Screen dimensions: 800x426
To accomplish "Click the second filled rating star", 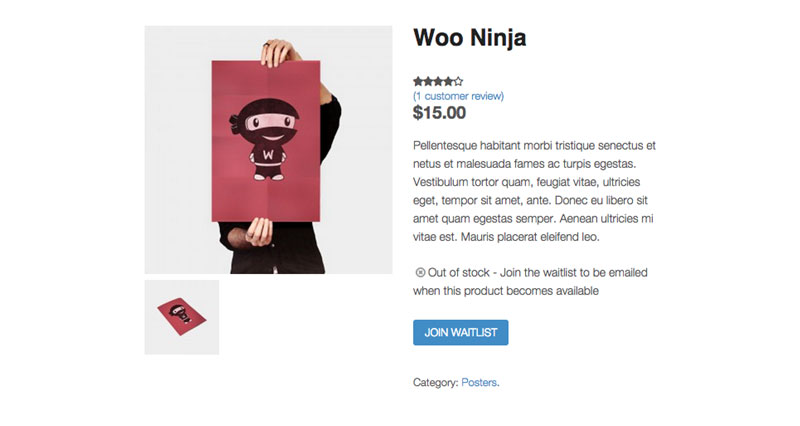I will (x=428, y=81).
